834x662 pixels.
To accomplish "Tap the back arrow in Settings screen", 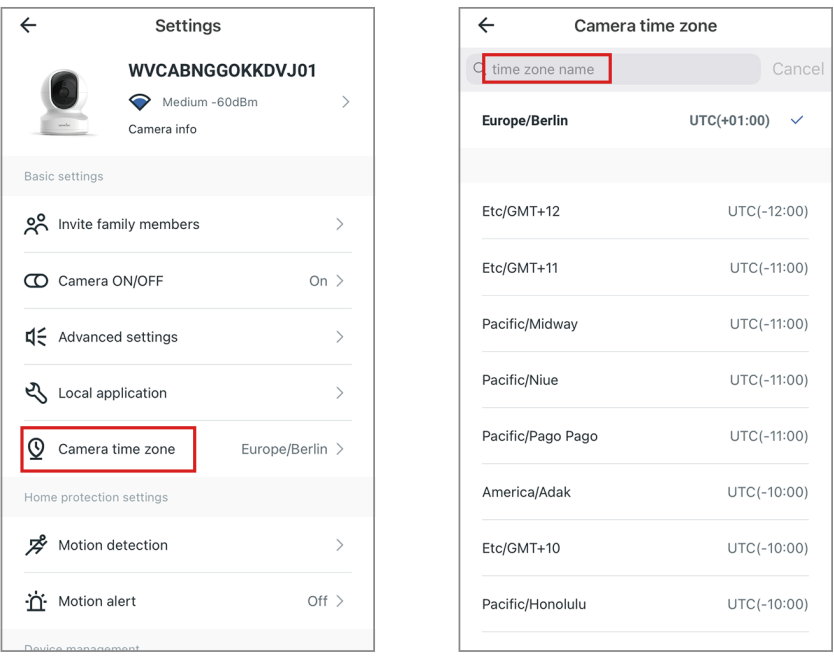I will point(28,26).
